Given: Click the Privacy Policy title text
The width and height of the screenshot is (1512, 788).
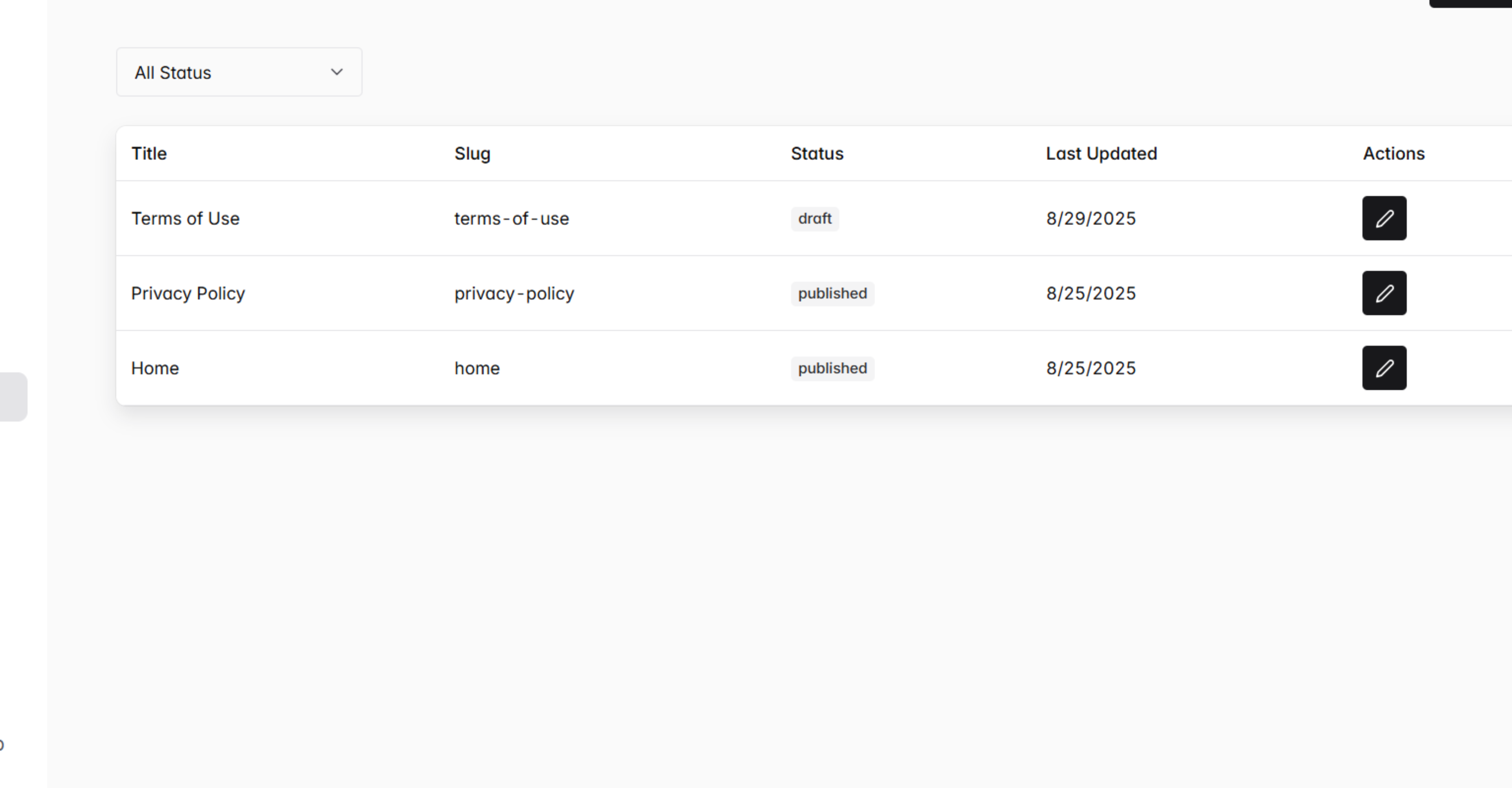Looking at the screenshot, I should pos(188,293).
